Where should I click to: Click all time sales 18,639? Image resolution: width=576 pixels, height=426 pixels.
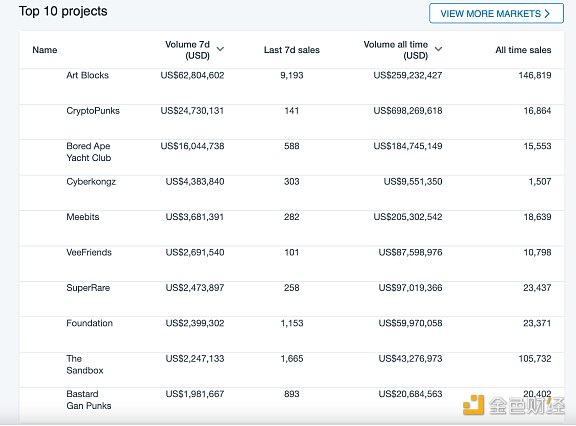(x=537, y=217)
